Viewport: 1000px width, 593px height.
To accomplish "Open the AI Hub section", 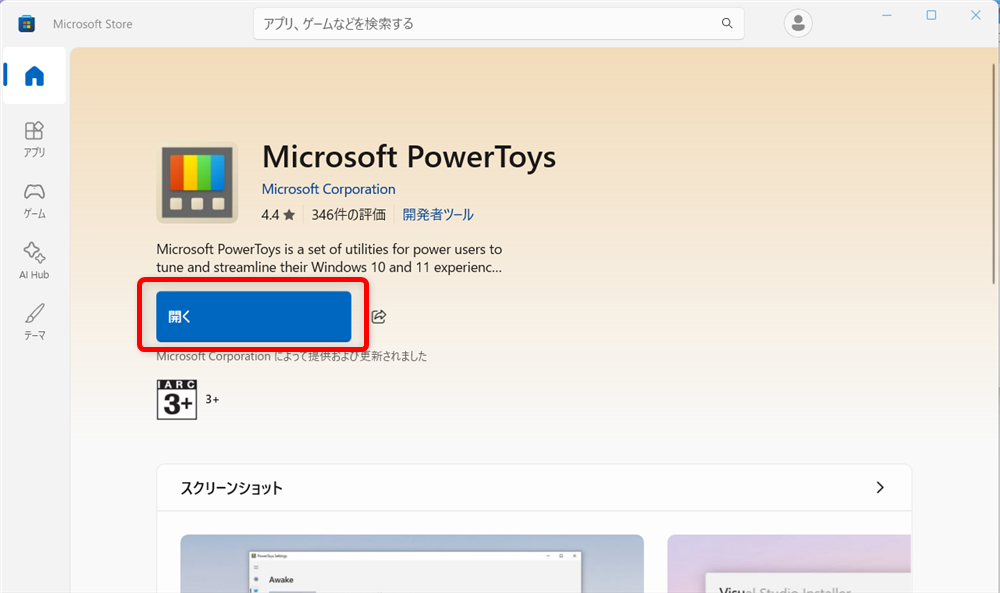I will (34, 260).
